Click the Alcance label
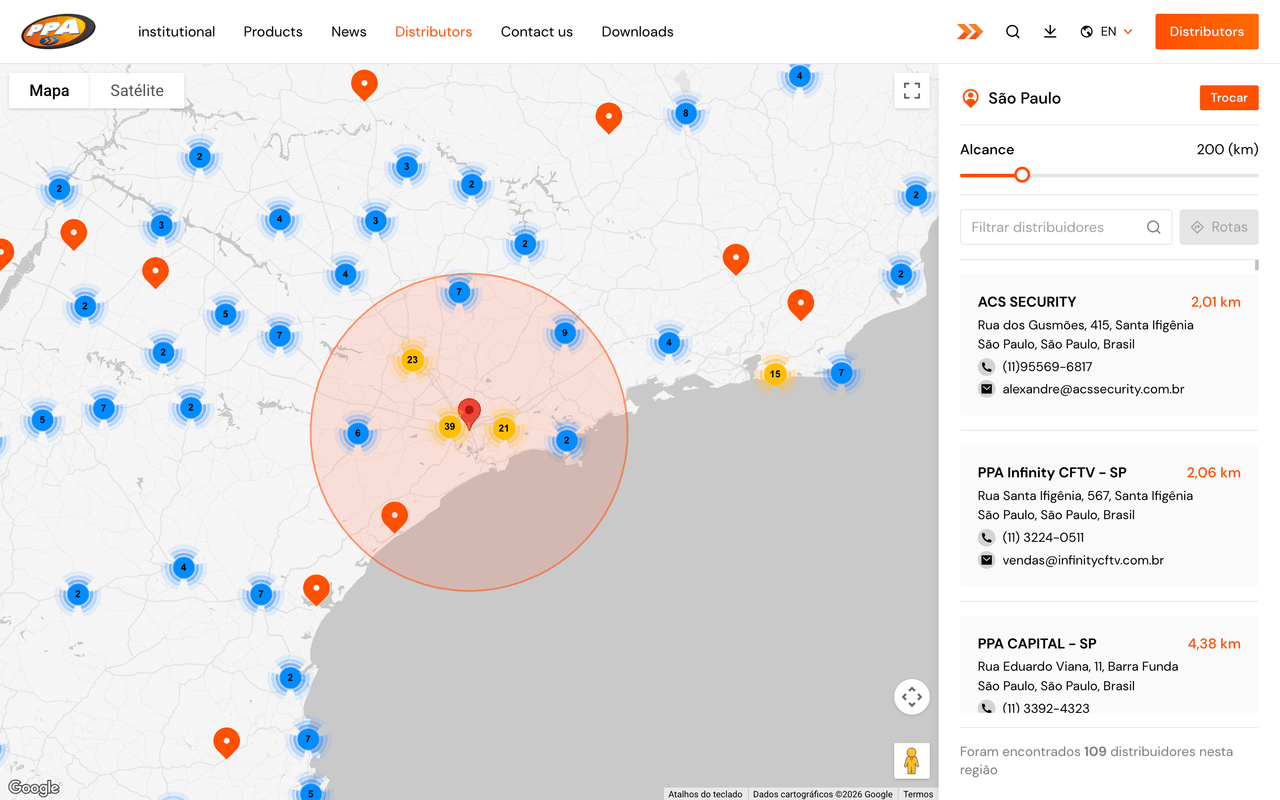The width and height of the screenshot is (1280, 800). click(987, 150)
